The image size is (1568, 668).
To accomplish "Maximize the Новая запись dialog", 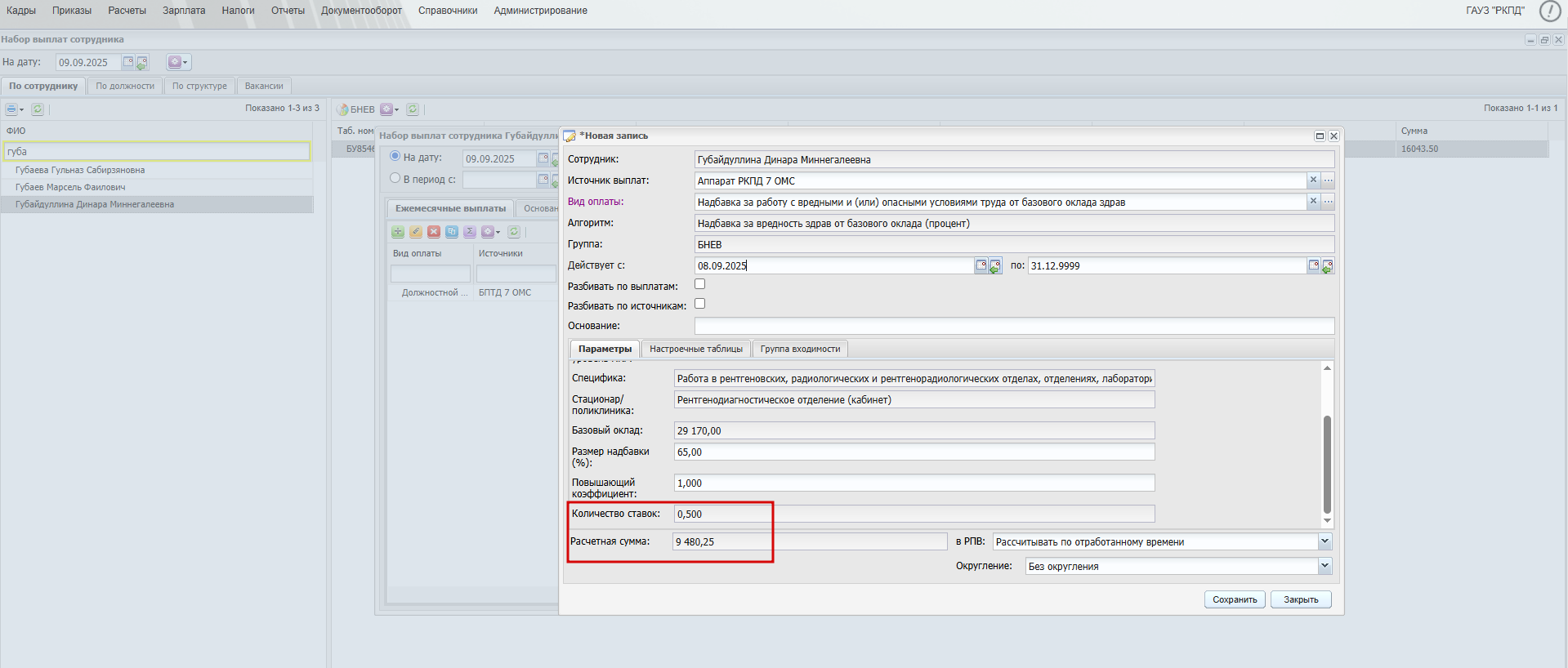I will coord(1320,136).
